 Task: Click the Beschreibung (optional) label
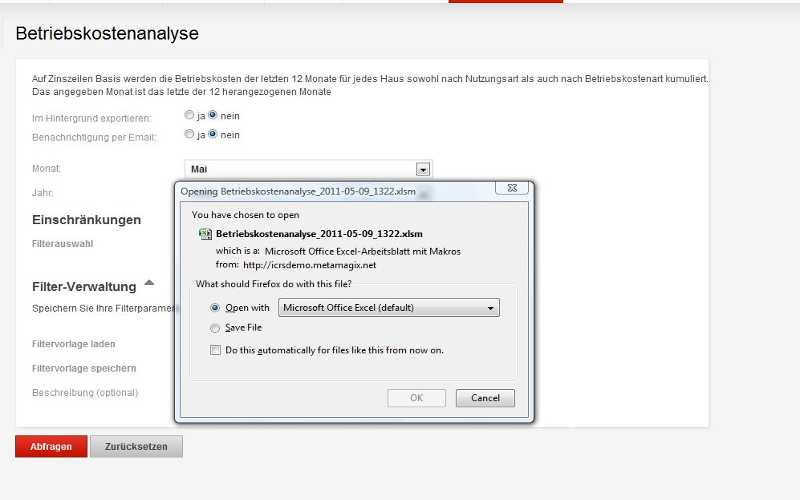coord(85,393)
